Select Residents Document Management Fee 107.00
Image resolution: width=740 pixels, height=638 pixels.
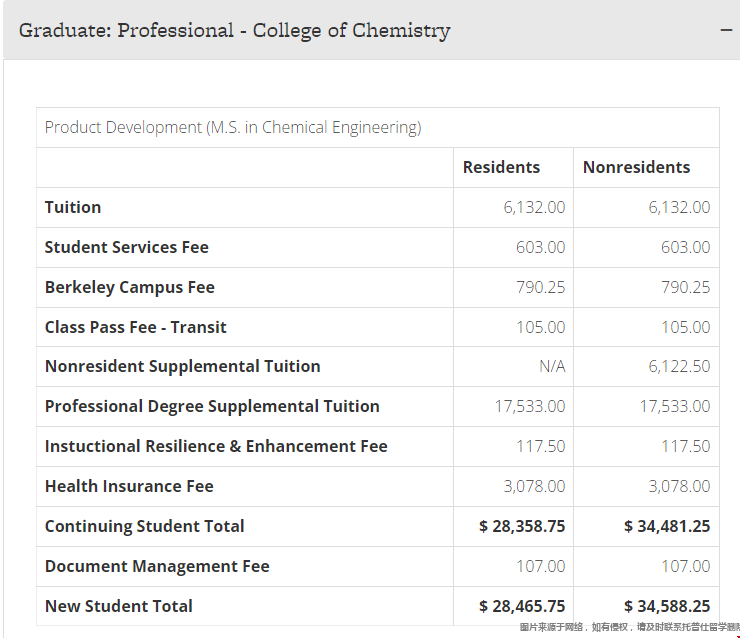(540, 566)
